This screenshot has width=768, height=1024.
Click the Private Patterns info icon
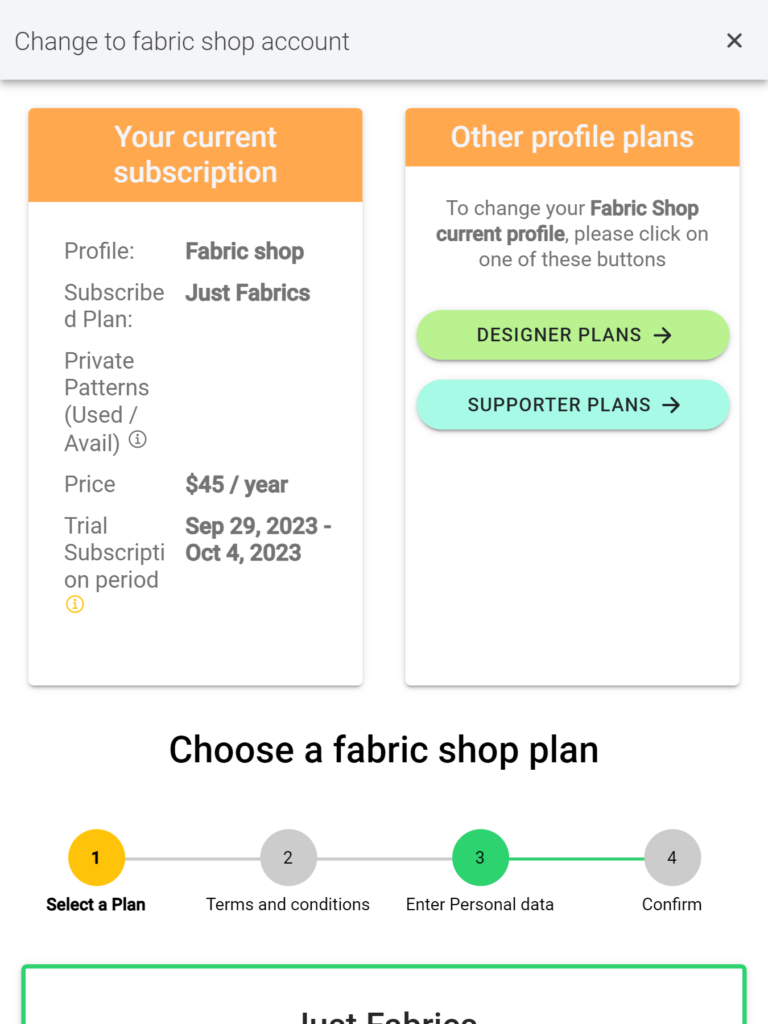pos(137,440)
